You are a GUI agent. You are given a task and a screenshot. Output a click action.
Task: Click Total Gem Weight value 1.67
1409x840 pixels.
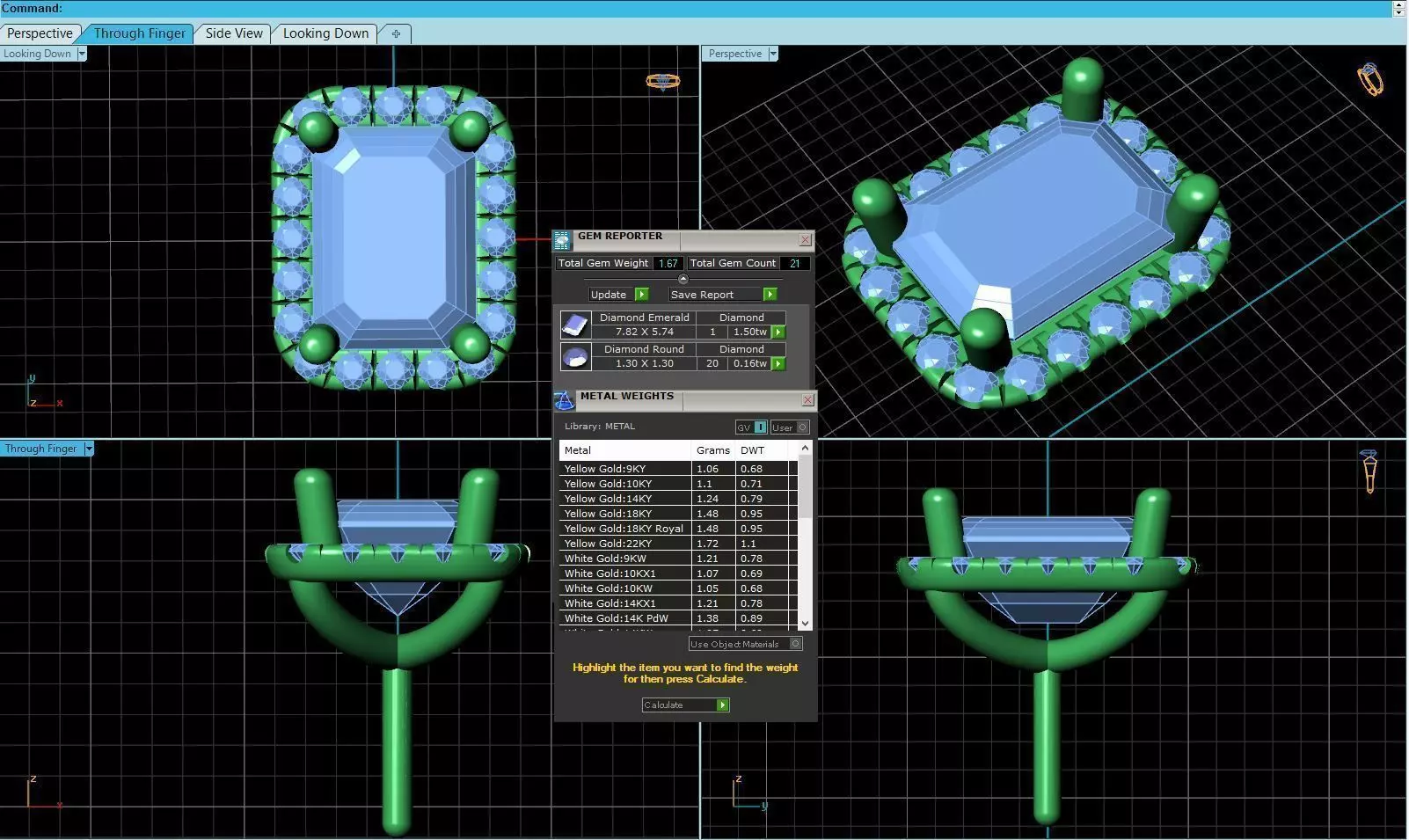pos(668,263)
